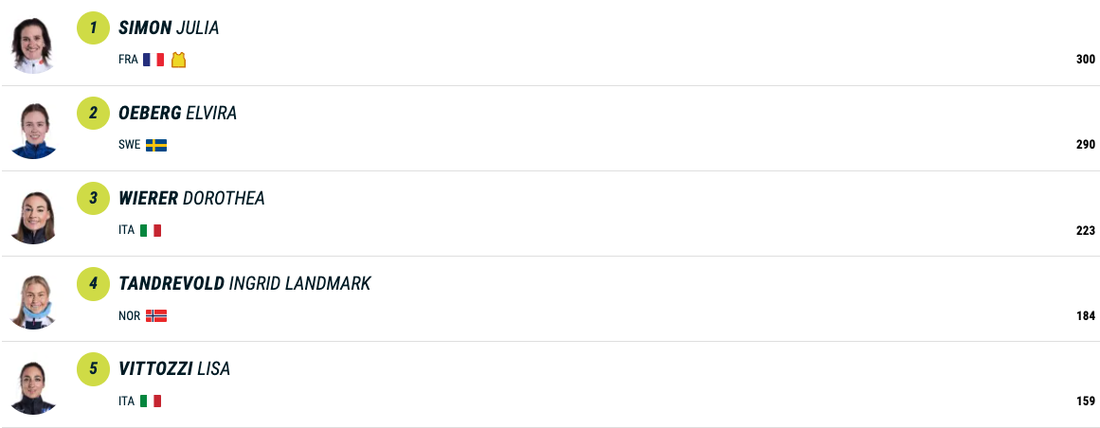Screen dimensions: 1100x428
Task: Click the yellow bib icon beside Simon's flag
Action: coord(178,60)
